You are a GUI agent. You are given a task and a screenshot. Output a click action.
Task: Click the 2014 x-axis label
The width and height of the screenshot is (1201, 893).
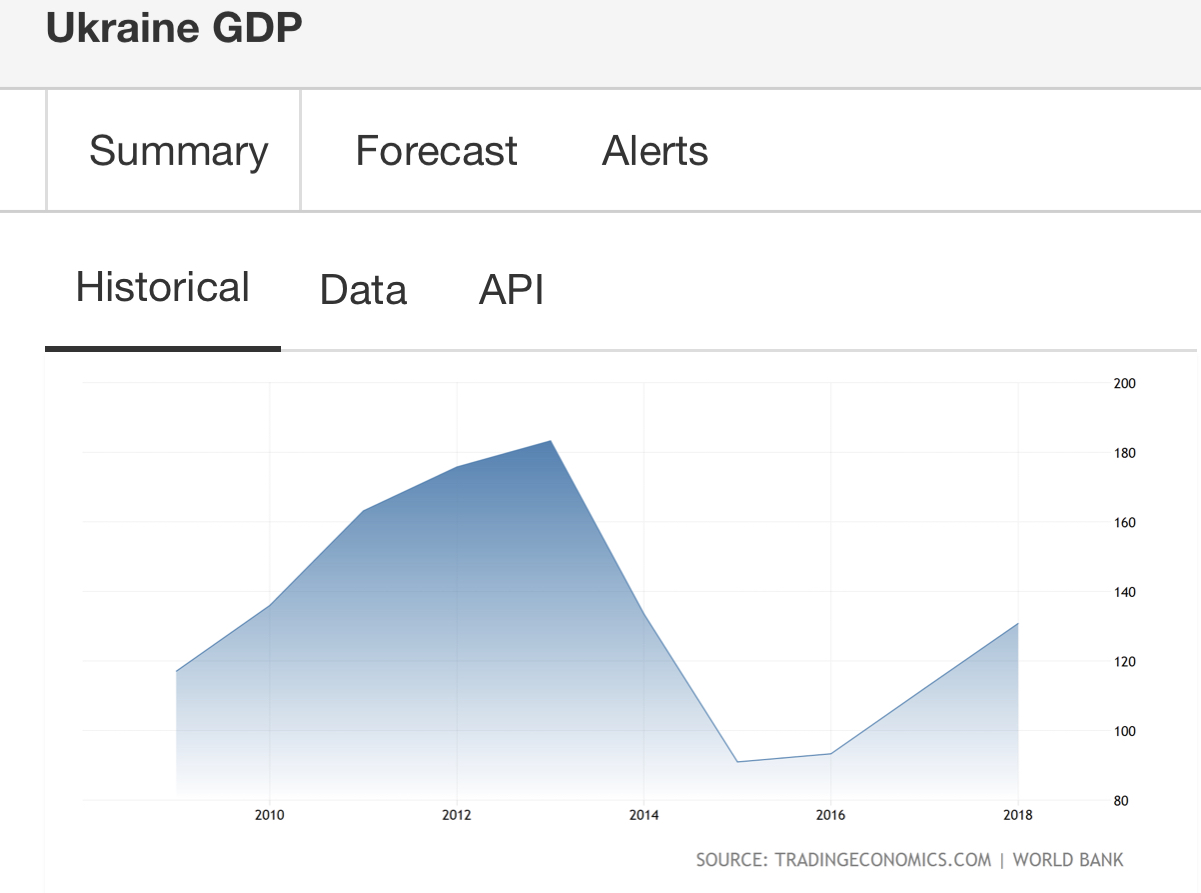(x=644, y=815)
